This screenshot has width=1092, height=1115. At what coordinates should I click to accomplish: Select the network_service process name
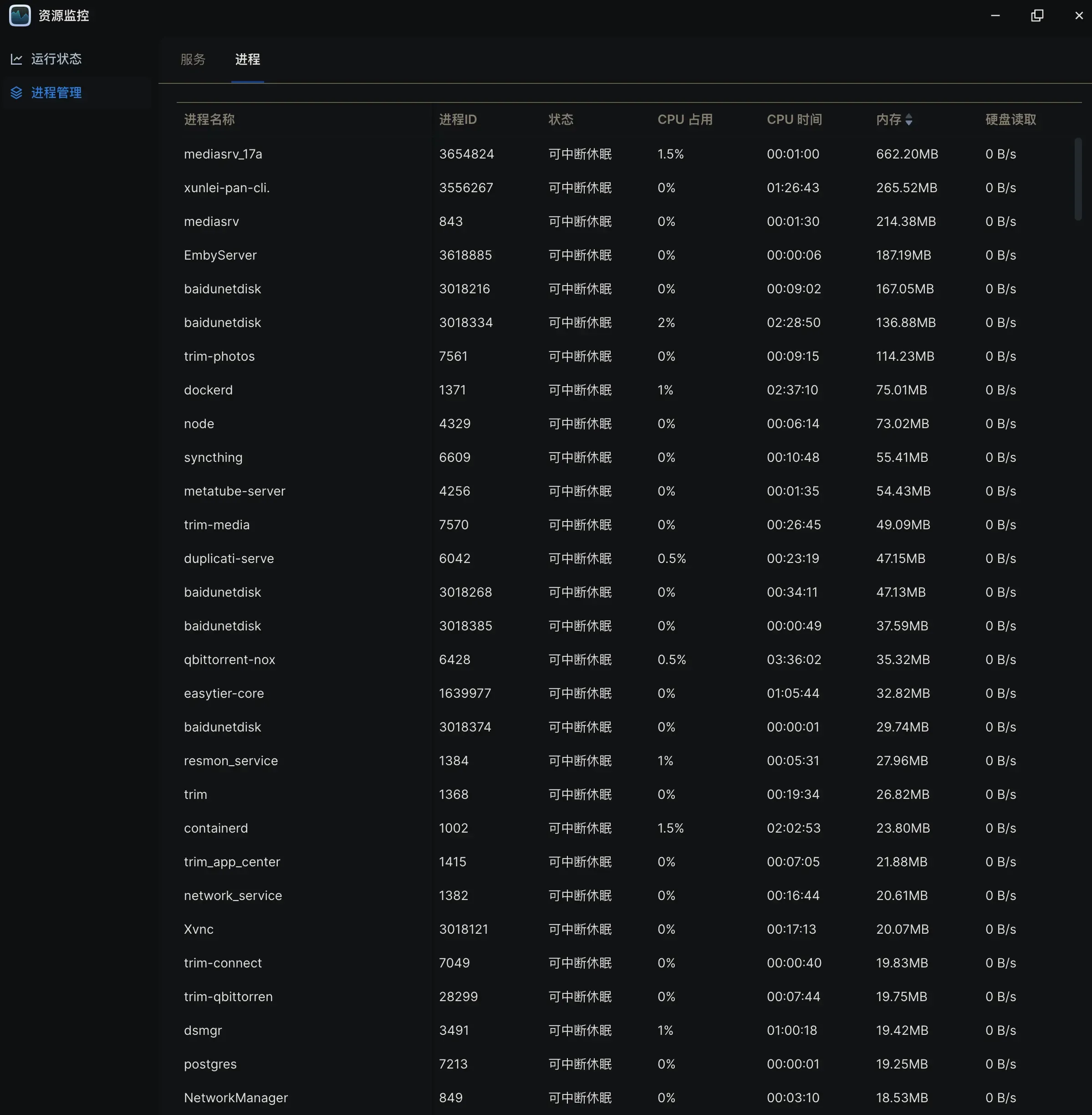click(x=233, y=896)
